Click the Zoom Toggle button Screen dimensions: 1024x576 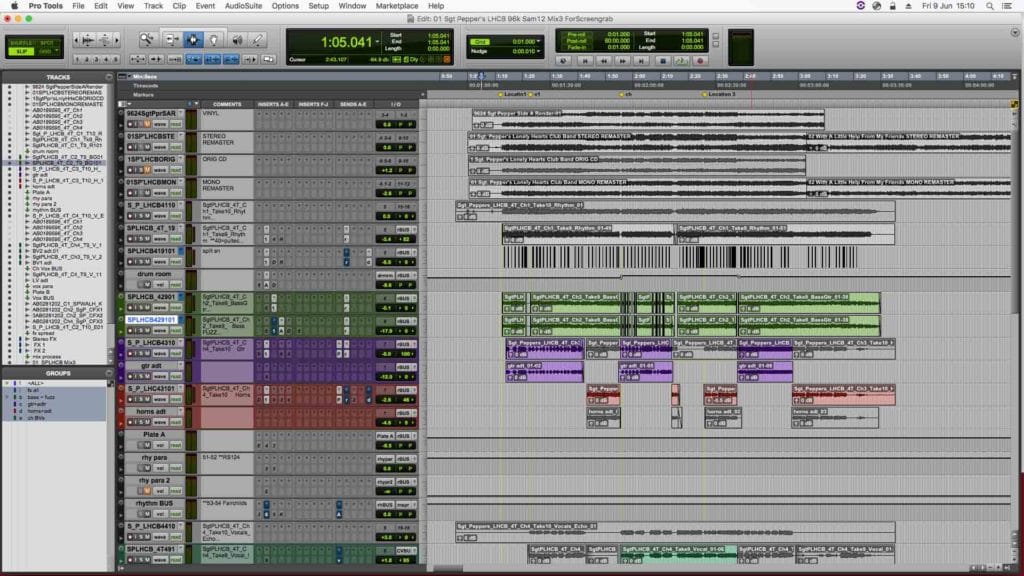pyautogui.click(x=138, y=59)
